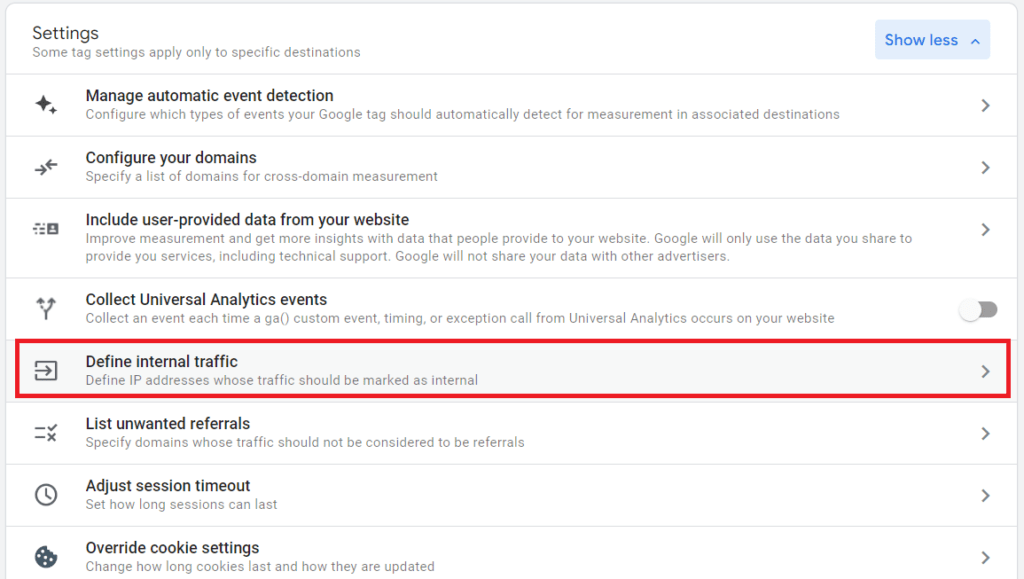Expand the Include user-provided data row chevron
Screen dimensions: 1024x579
983,228
